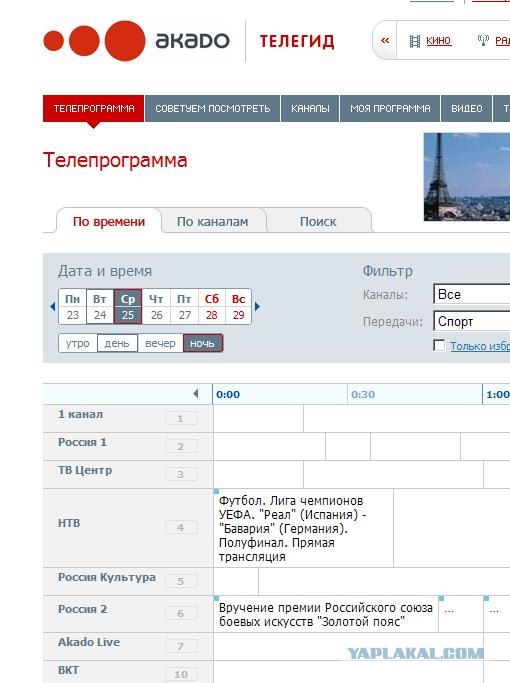Open the СОВЕТУЕМ ПОСМОТРЕТЬ menu item

(213, 108)
